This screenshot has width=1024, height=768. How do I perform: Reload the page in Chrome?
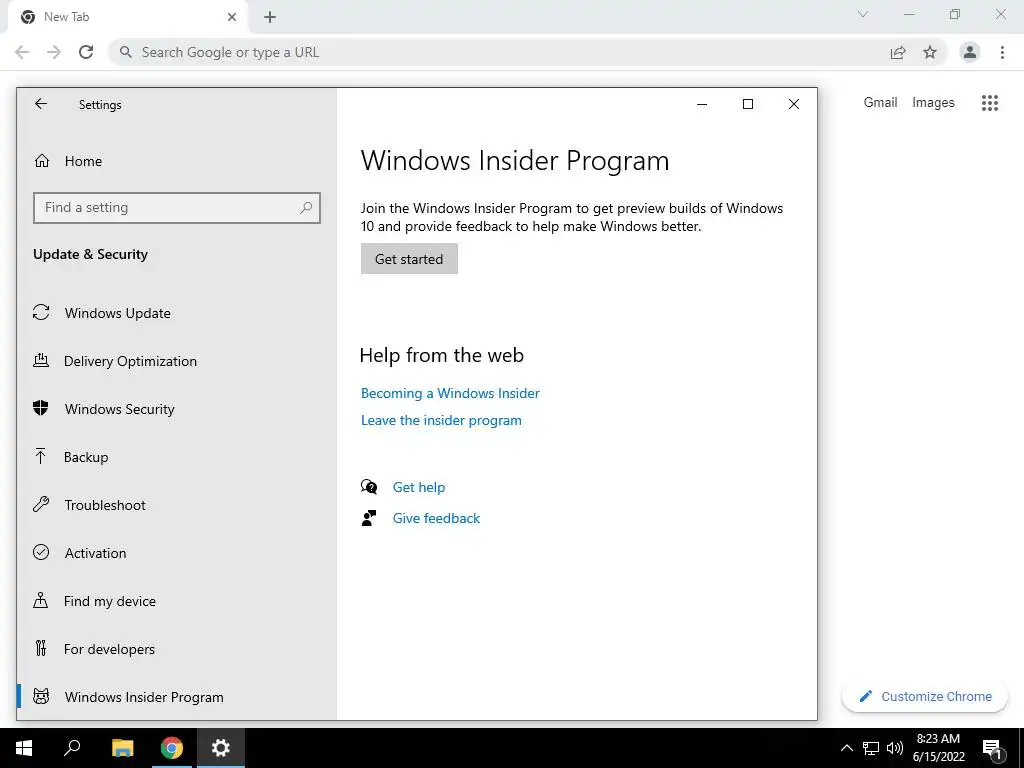click(86, 52)
